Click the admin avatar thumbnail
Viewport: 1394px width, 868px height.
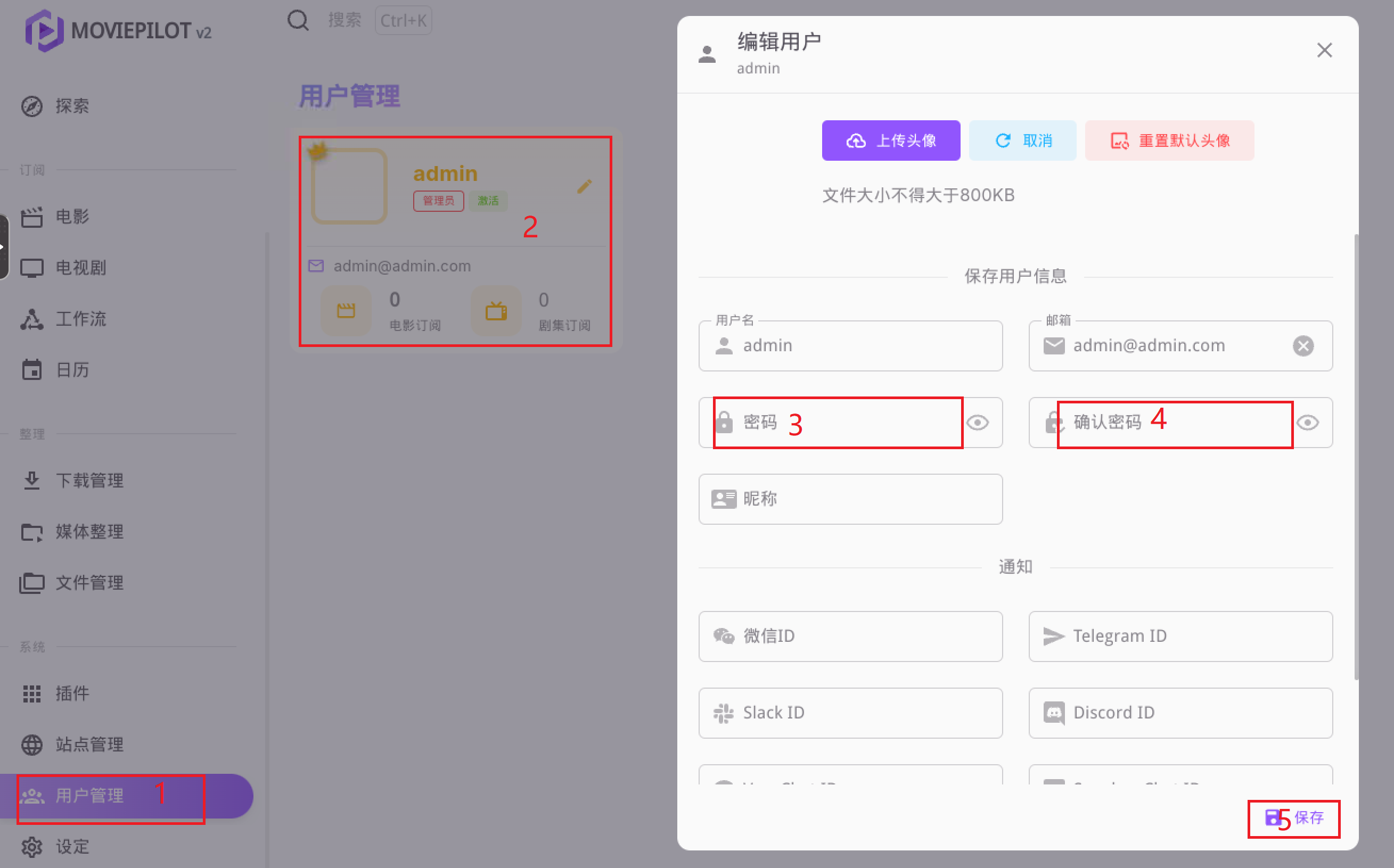(349, 186)
